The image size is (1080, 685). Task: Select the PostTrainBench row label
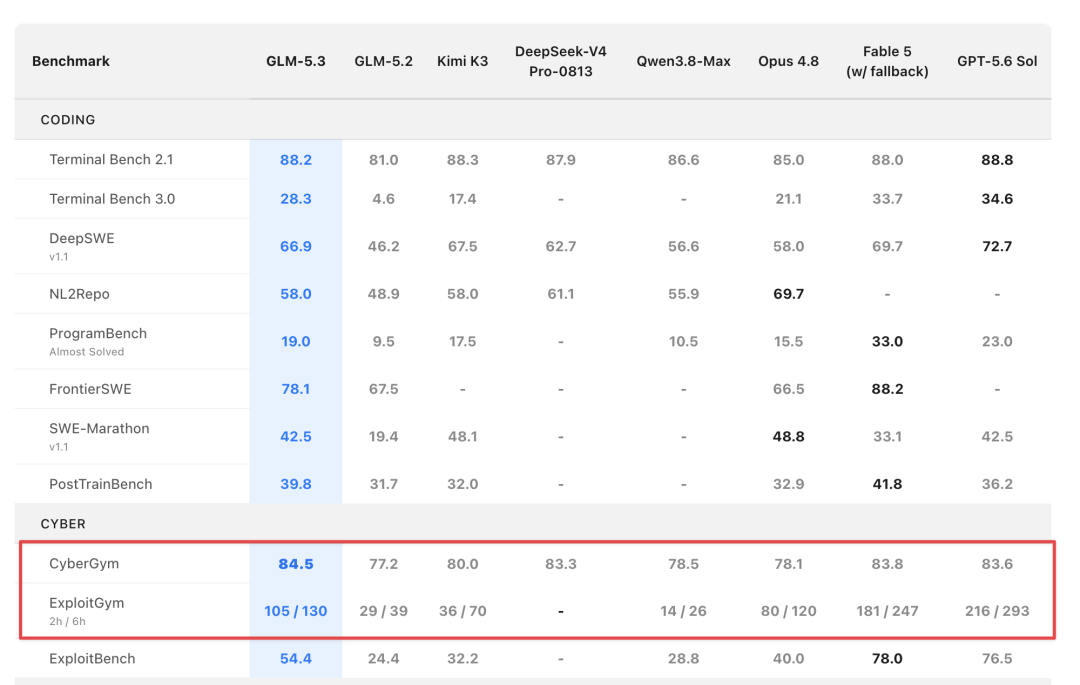tap(100, 484)
